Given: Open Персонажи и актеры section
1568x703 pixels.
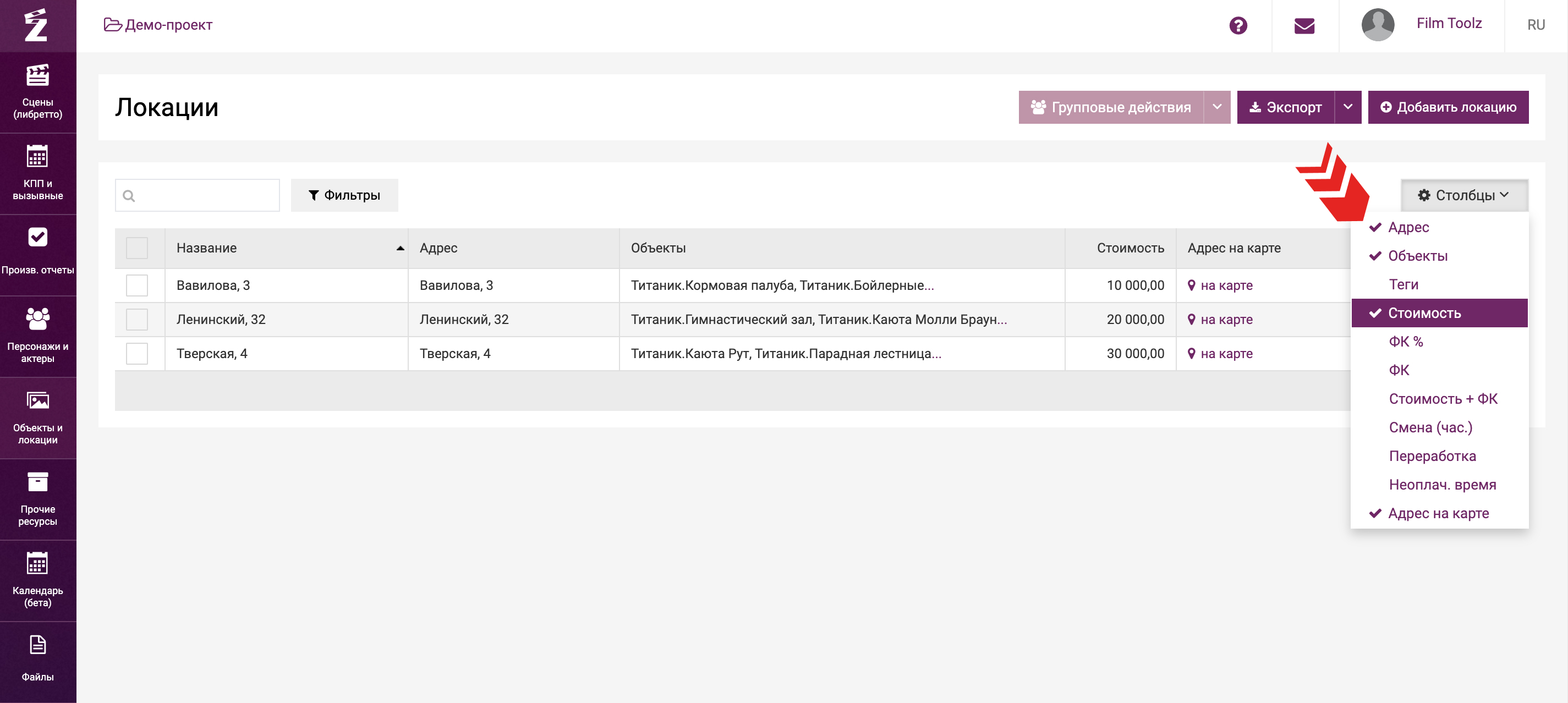Looking at the screenshot, I should click(x=38, y=336).
